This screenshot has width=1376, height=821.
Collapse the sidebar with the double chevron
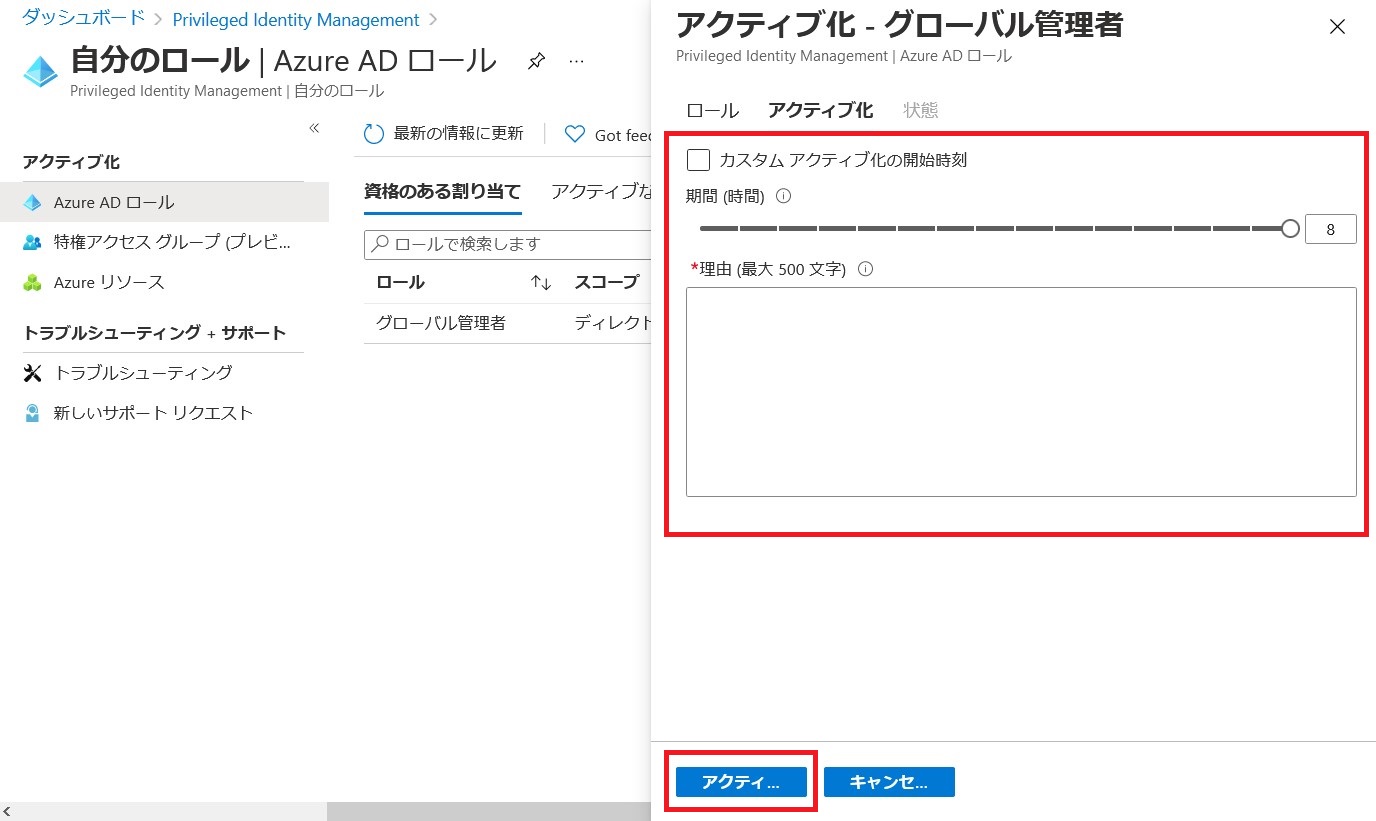pos(313,128)
